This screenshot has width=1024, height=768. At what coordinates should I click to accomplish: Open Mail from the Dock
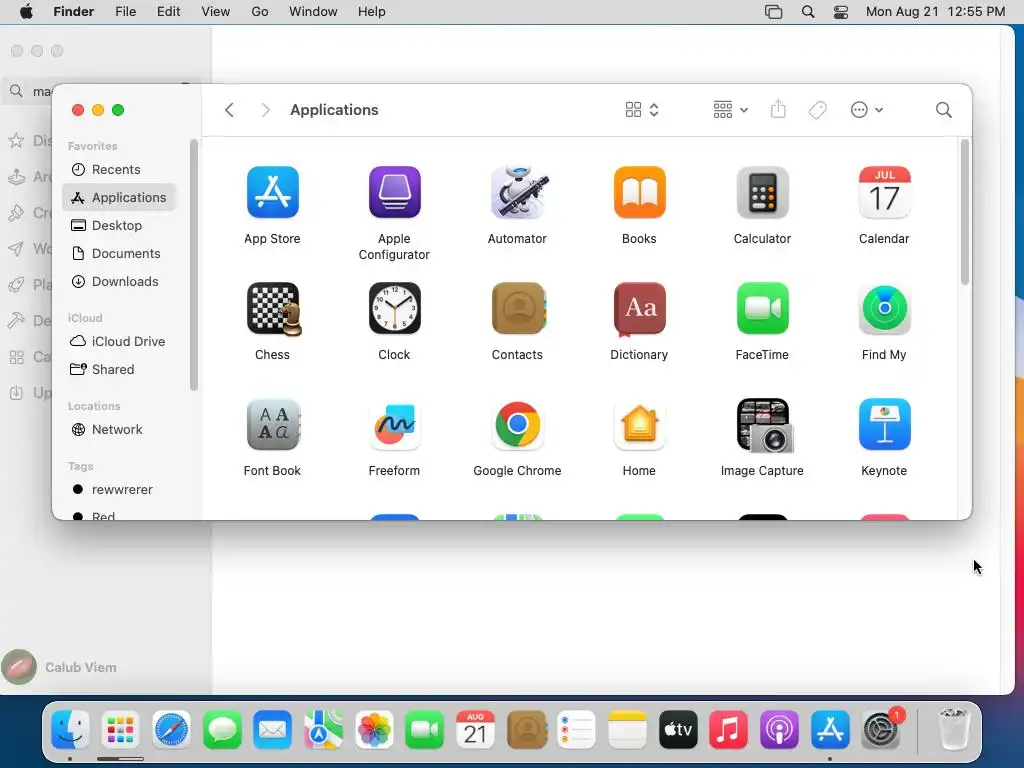click(x=272, y=729)
